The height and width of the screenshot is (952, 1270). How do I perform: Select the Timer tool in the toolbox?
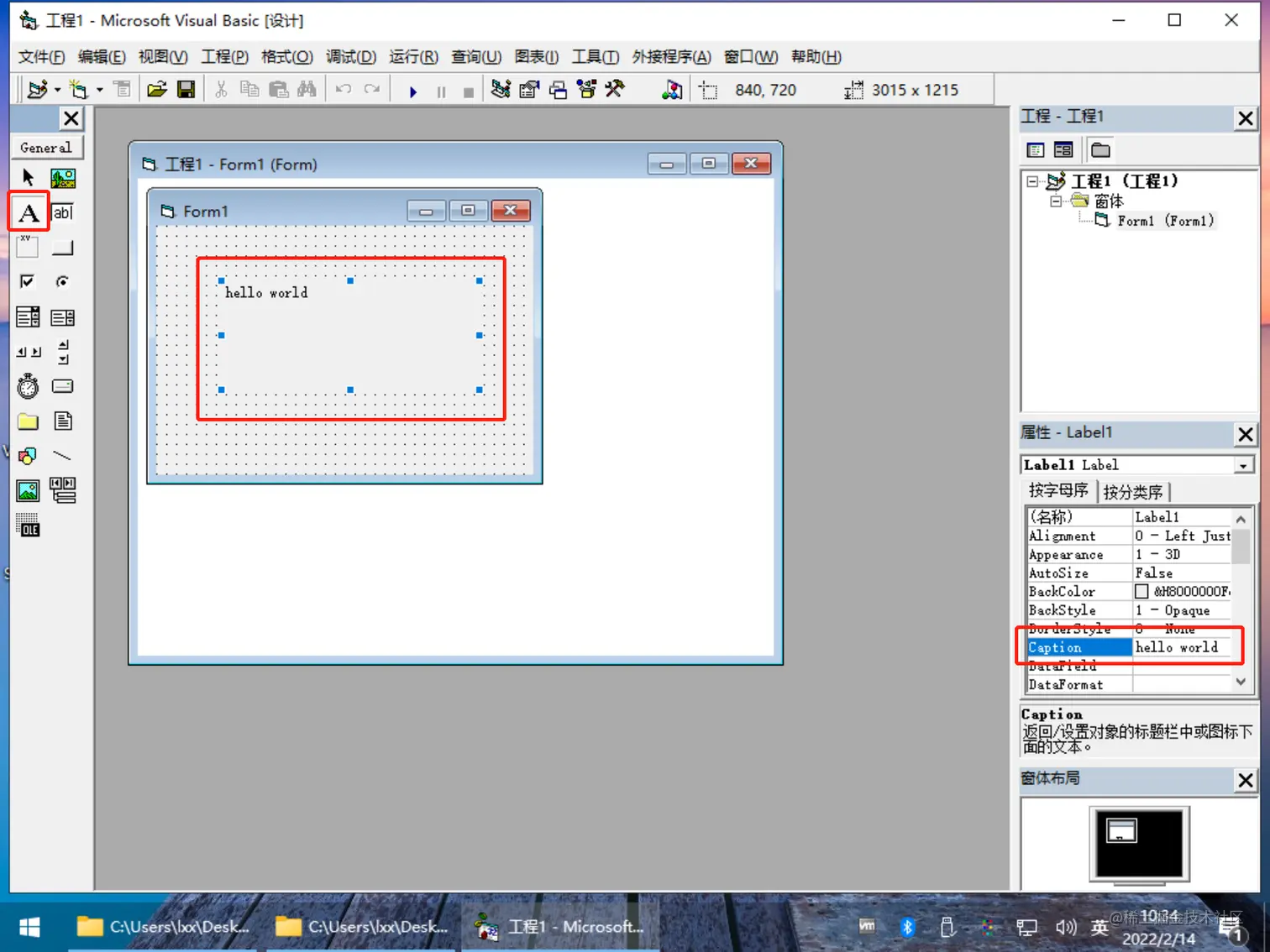click(28, 386)
